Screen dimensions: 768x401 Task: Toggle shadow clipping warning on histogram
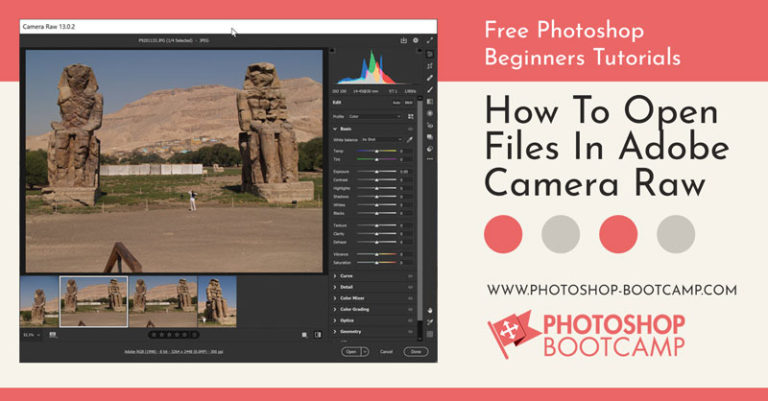coord(333,50)
